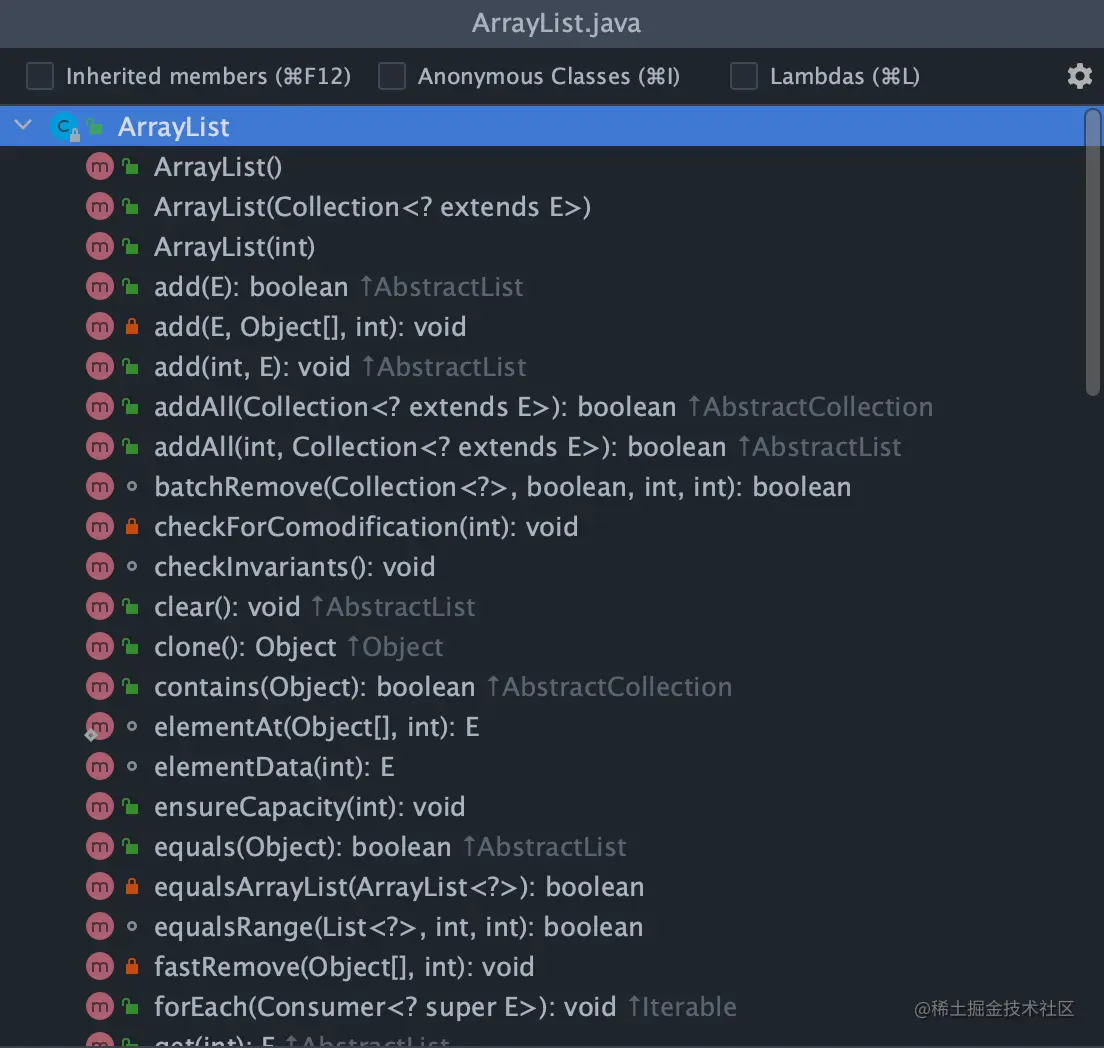Viewport: 1104px width, 1048px height.
Task: Select ensureCapacity(int): void
Action: pyautogui.click(x=309, y=807)
